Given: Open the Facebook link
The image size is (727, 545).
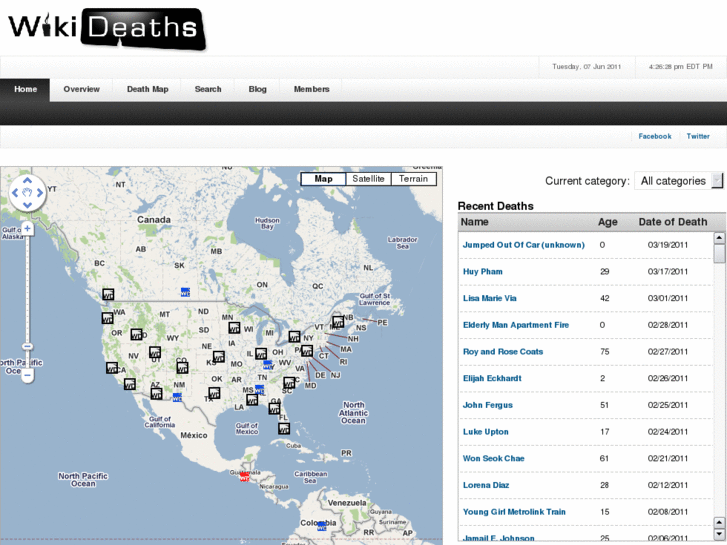Looking at the screenshot, I should pyautogui.click(x=655, y=136).
